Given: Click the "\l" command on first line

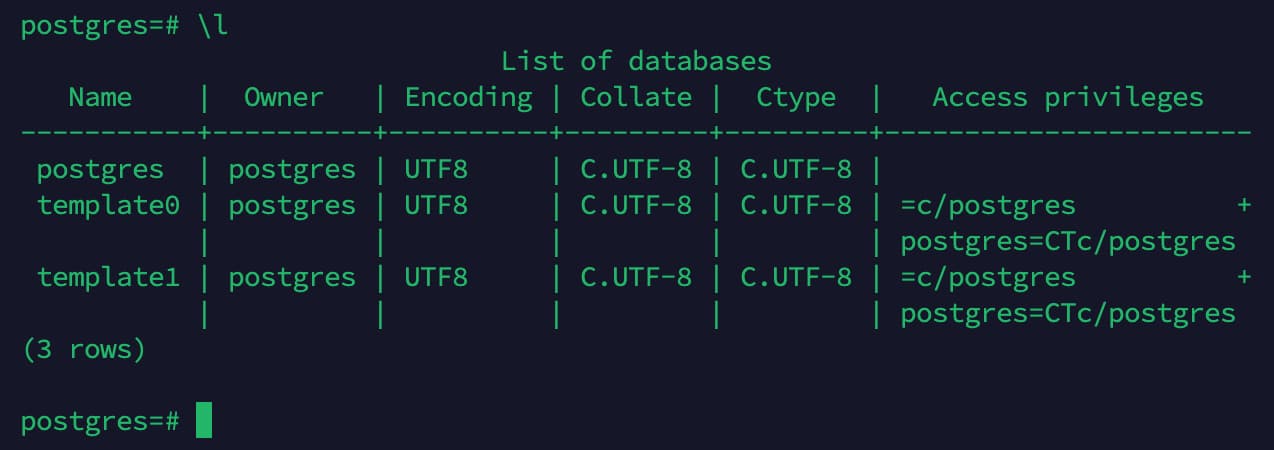Looking at the screenshot, I should [212, 26].
